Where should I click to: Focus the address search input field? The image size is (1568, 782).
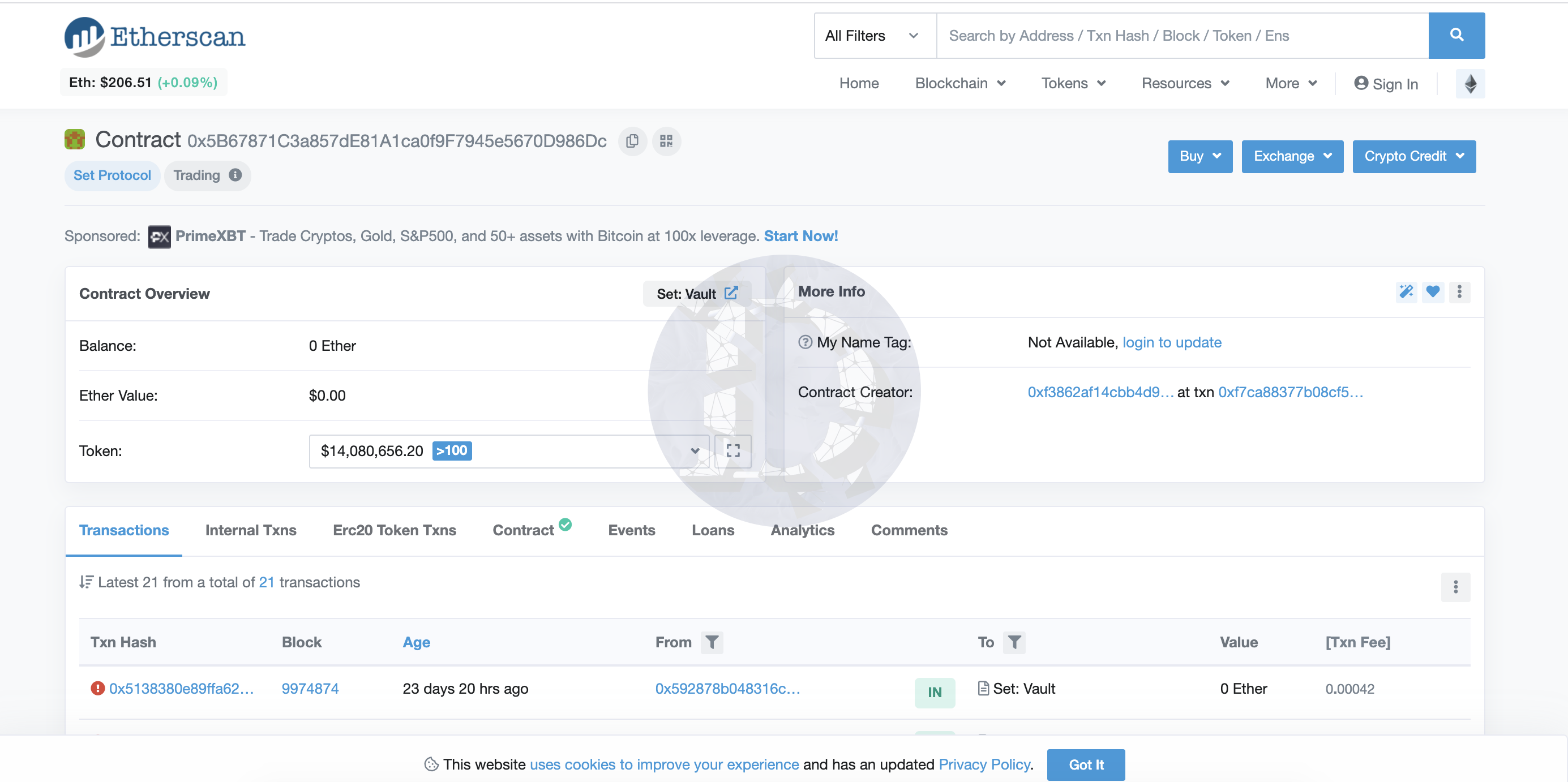coord(1182,35)
